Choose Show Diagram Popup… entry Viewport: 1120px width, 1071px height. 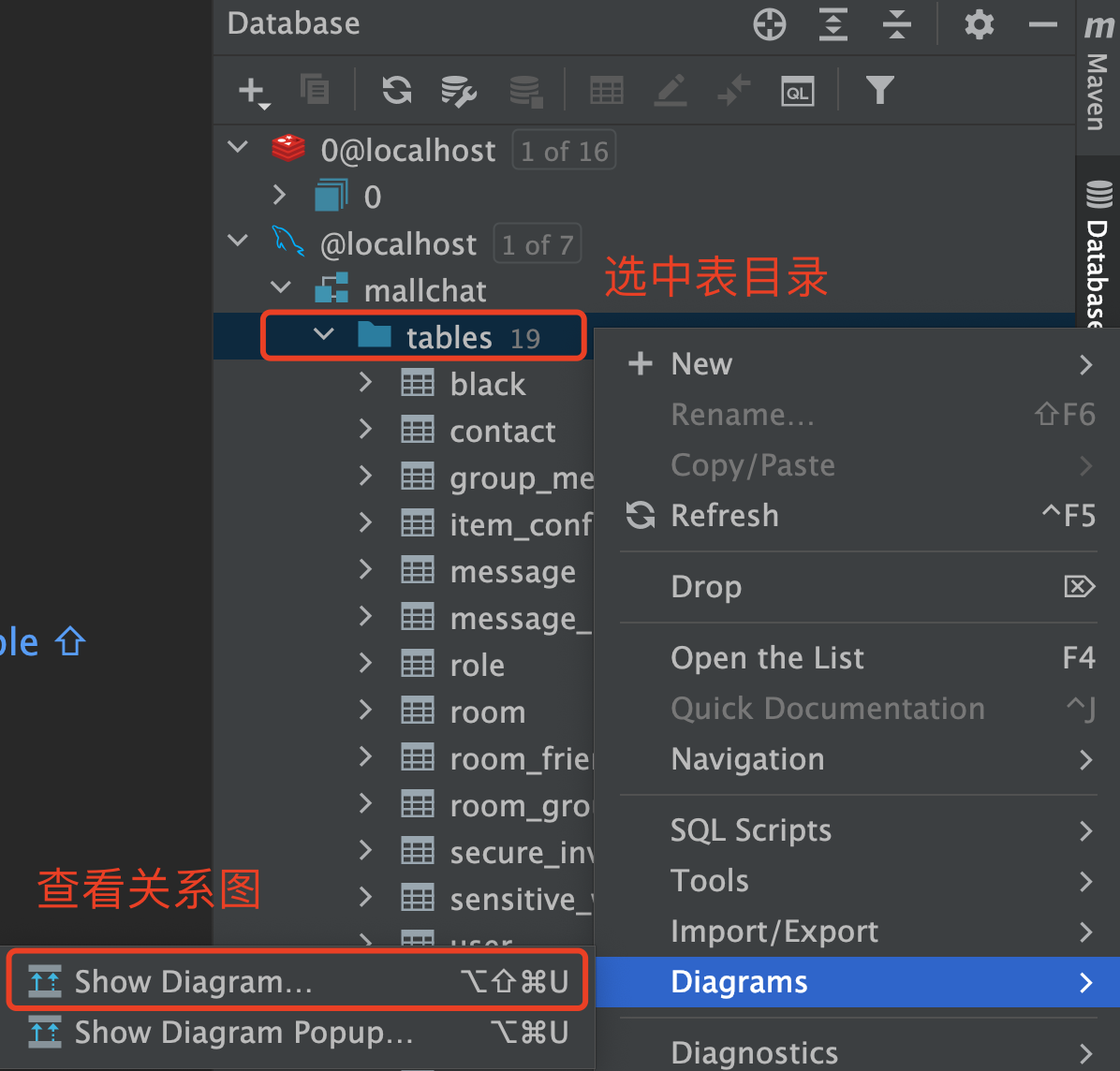pyautogui.click(x=297, y=1033)
